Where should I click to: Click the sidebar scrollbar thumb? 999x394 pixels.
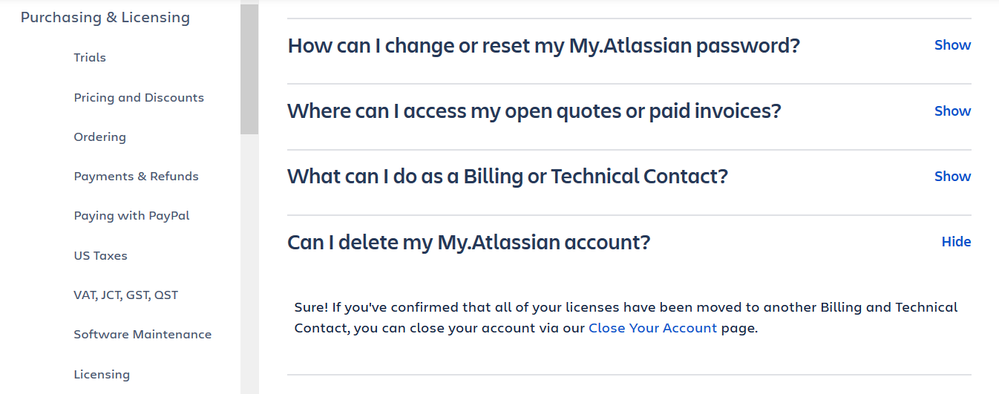249,69
